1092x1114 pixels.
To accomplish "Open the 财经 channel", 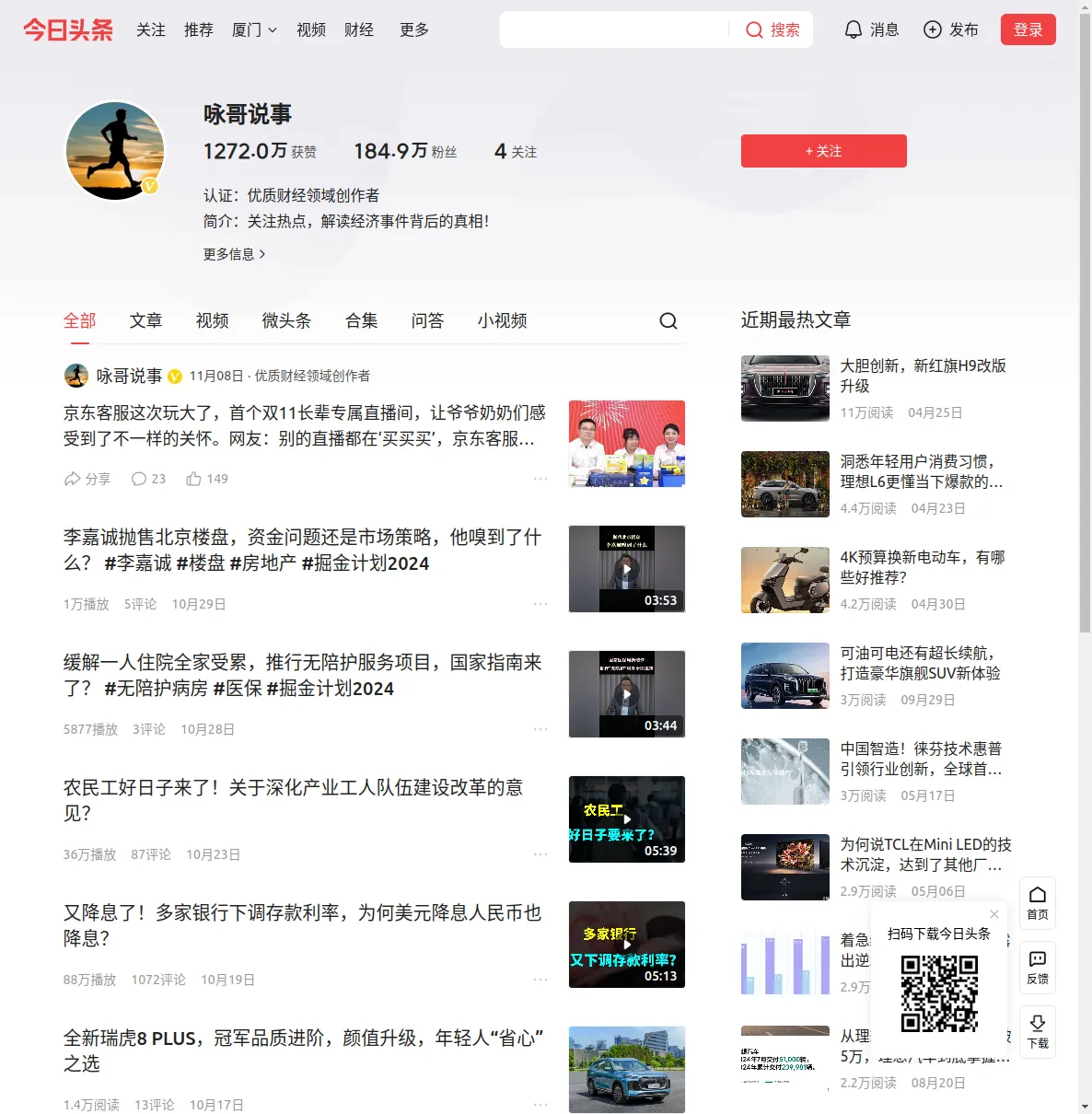I will coord(359,30).
